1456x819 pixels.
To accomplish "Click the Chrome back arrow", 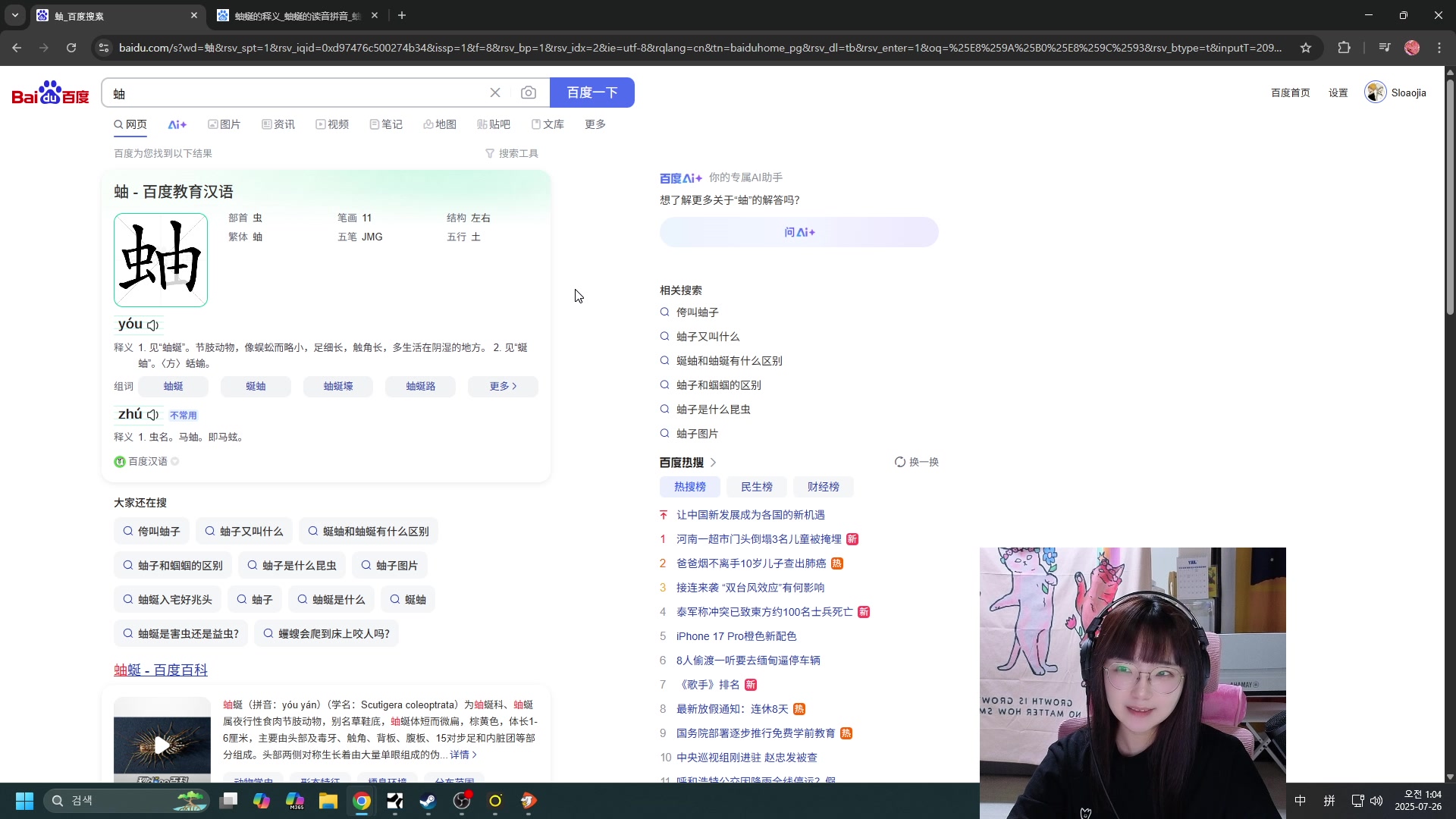I will 17,48.
